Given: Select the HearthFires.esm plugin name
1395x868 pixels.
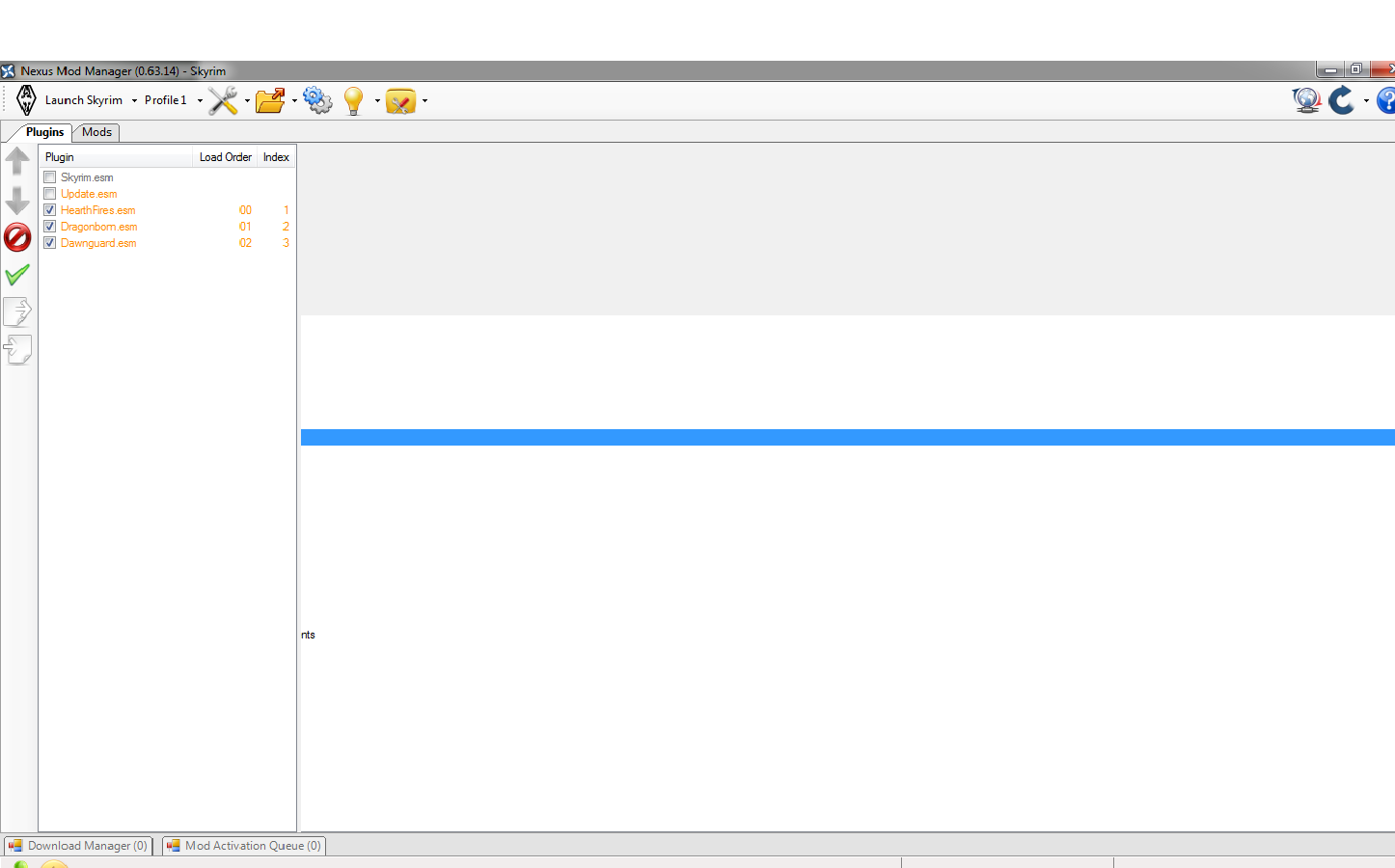Looking at the screenshot, I should click(98, 210).
